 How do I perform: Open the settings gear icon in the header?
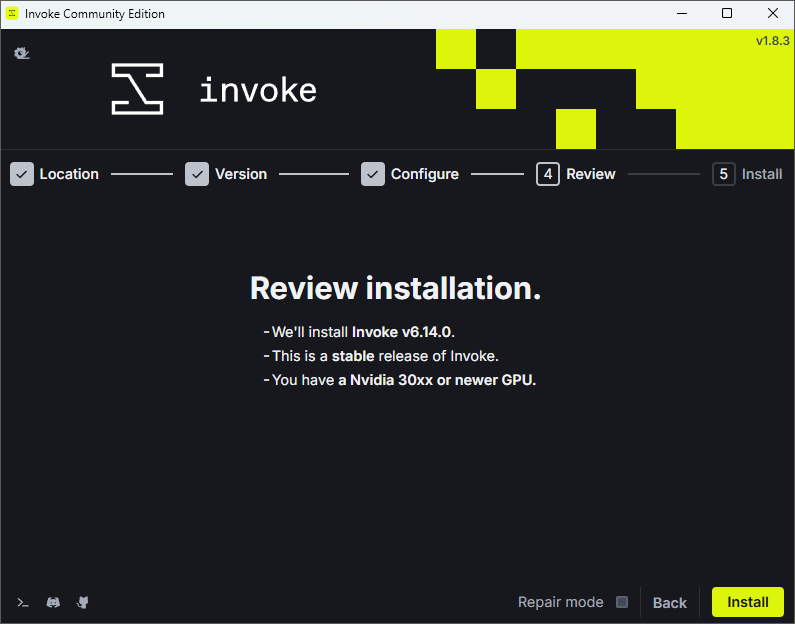tap(22, 53)
